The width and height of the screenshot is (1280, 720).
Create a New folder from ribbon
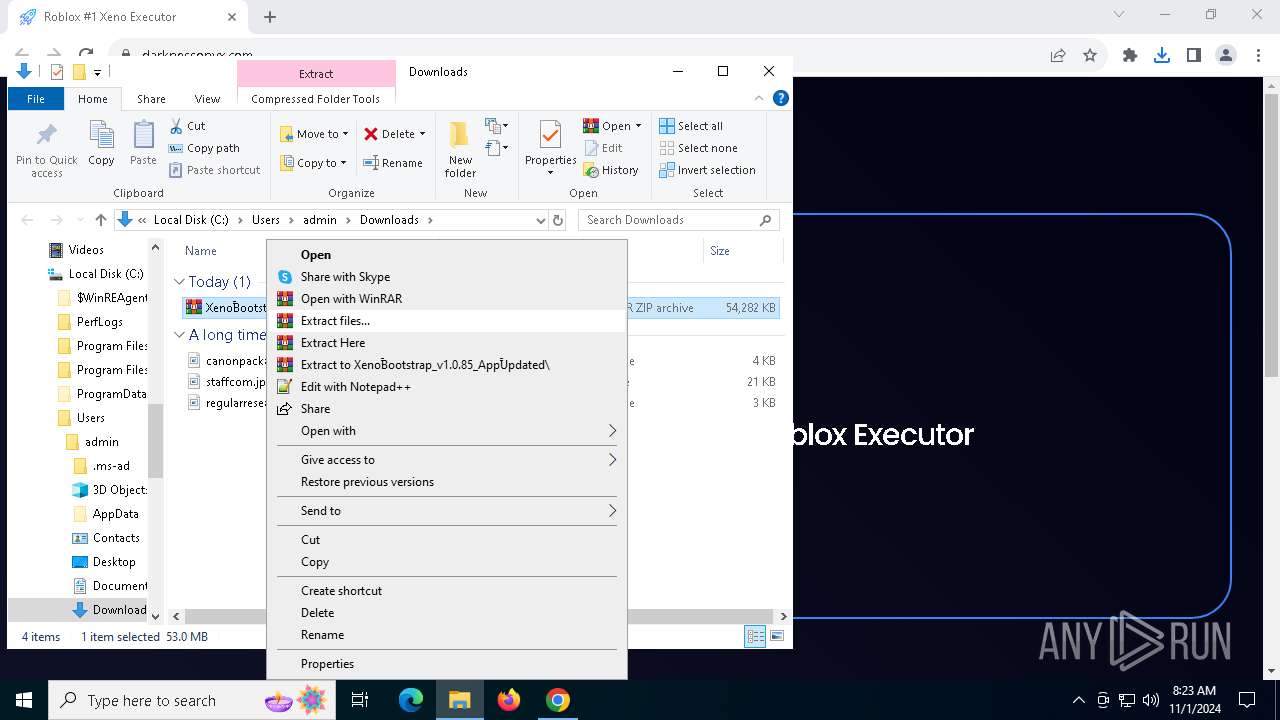460,150
